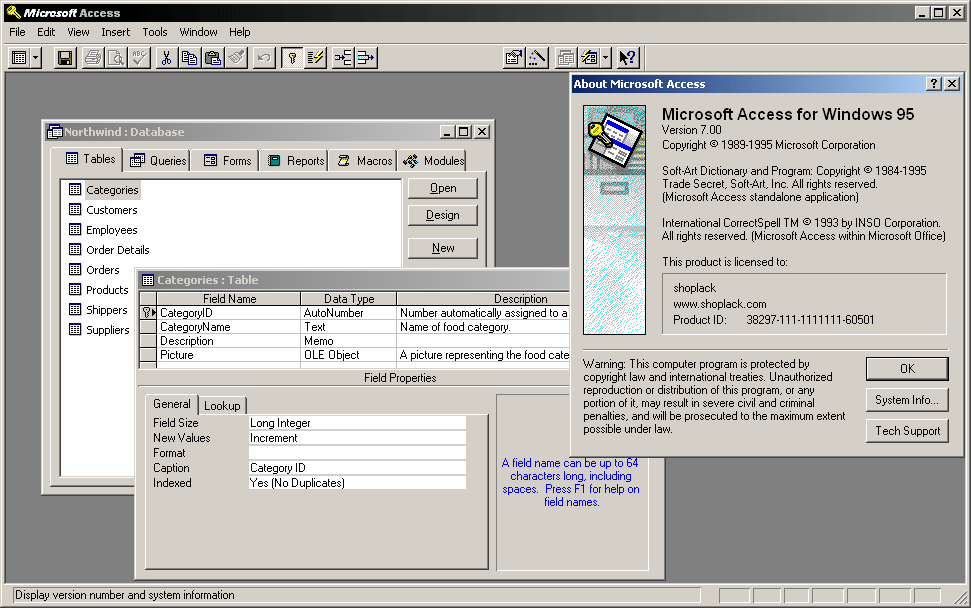Viewport: 971px width, 608px height.
Task: Open the Lookup tab in Field Properties
Action: [x=222, y=406]
